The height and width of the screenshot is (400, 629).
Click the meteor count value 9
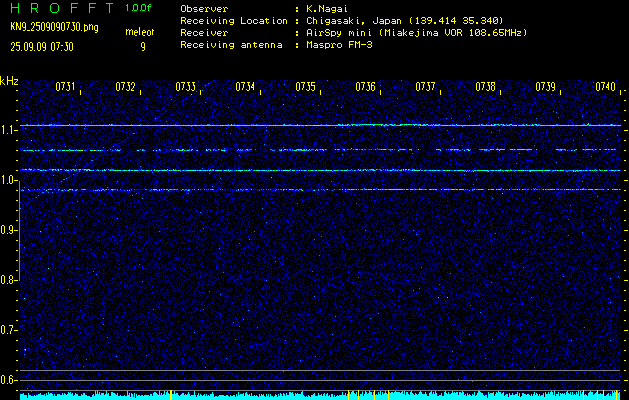[143, 47]
